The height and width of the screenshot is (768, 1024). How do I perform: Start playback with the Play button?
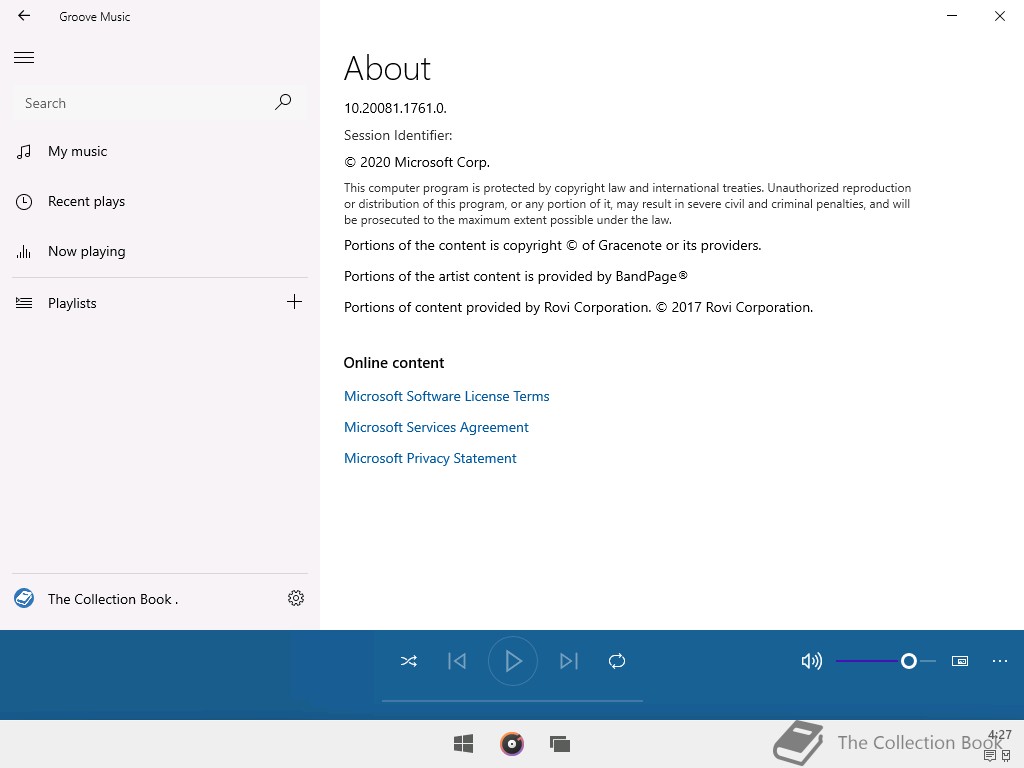[x=513, y=662]
